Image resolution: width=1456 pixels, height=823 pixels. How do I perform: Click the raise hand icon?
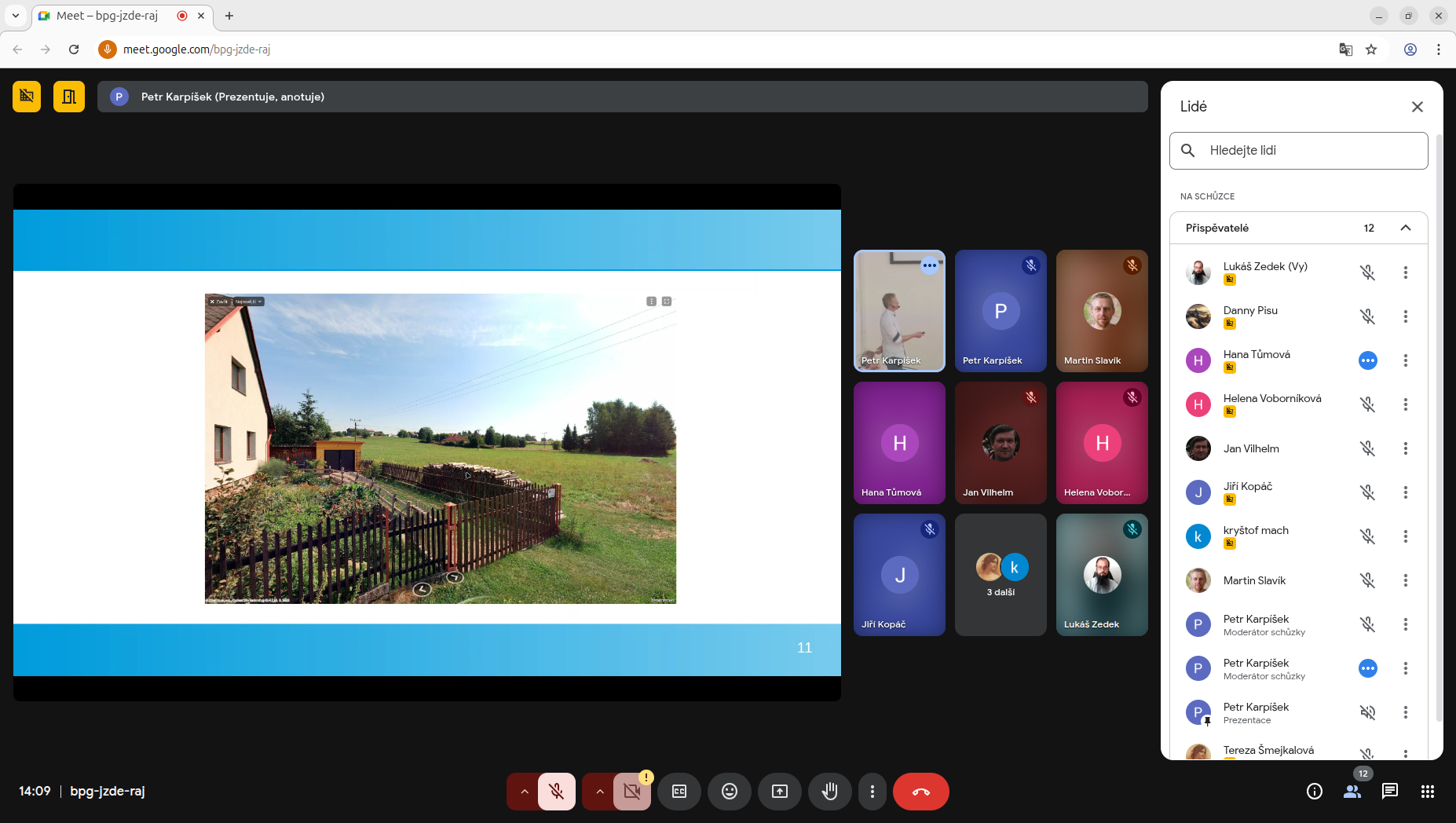point(829,792)
